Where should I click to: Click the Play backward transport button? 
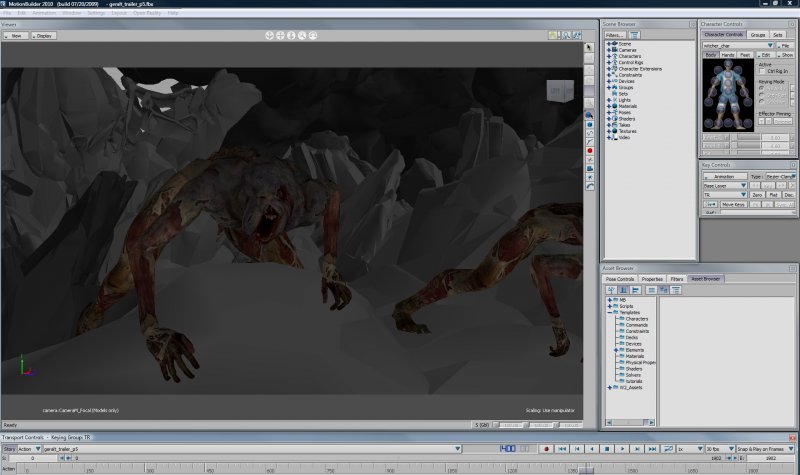coord(592,449)
